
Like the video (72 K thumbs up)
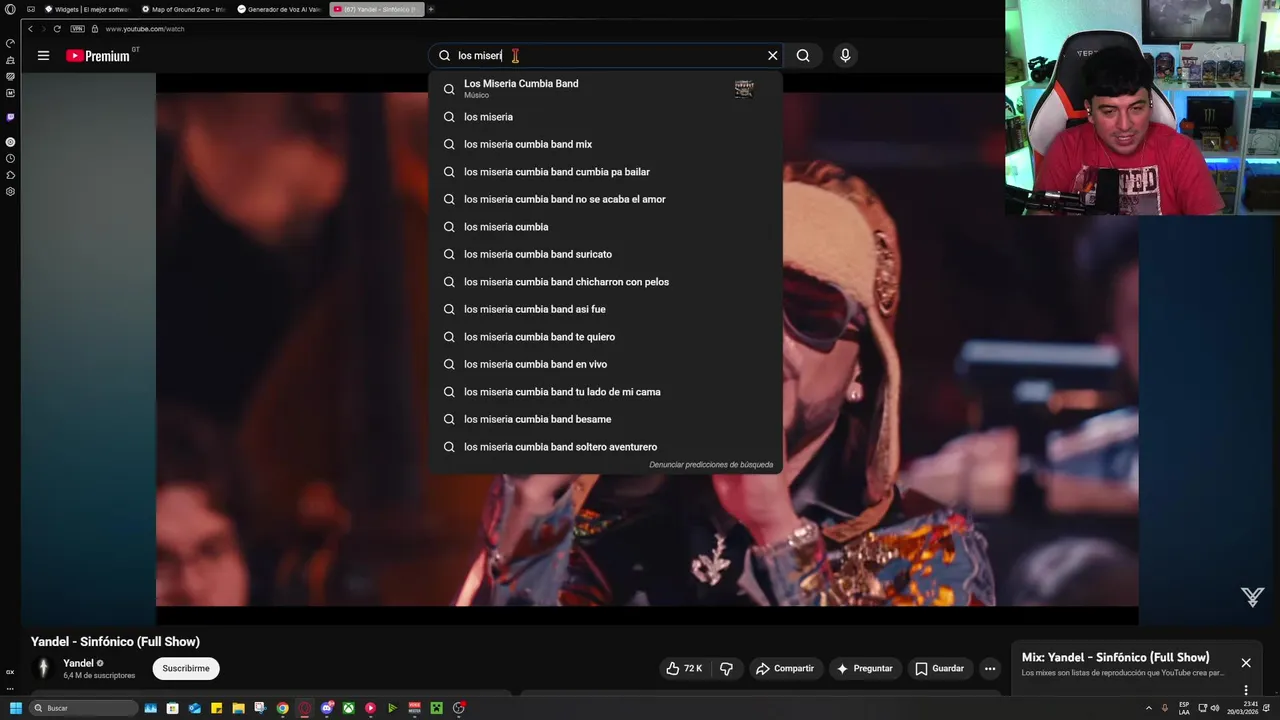coord(685,668)
